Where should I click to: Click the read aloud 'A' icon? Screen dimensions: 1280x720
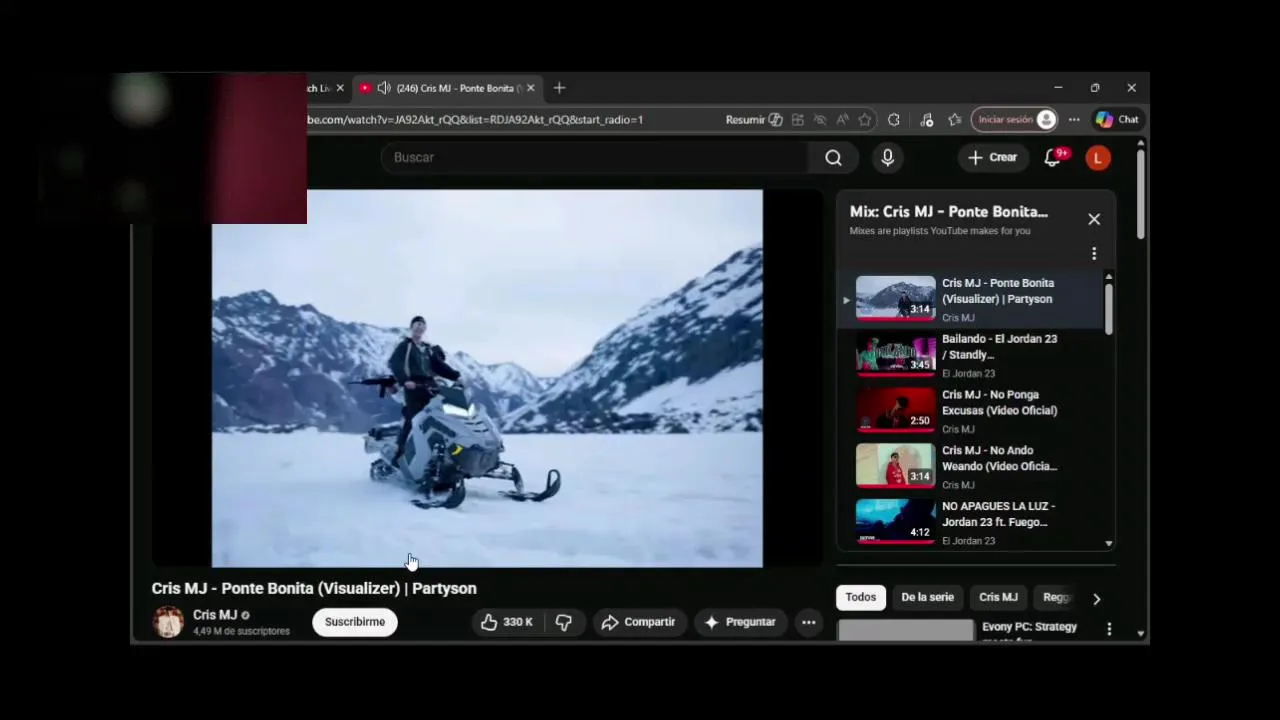click(x=842, y=119)
